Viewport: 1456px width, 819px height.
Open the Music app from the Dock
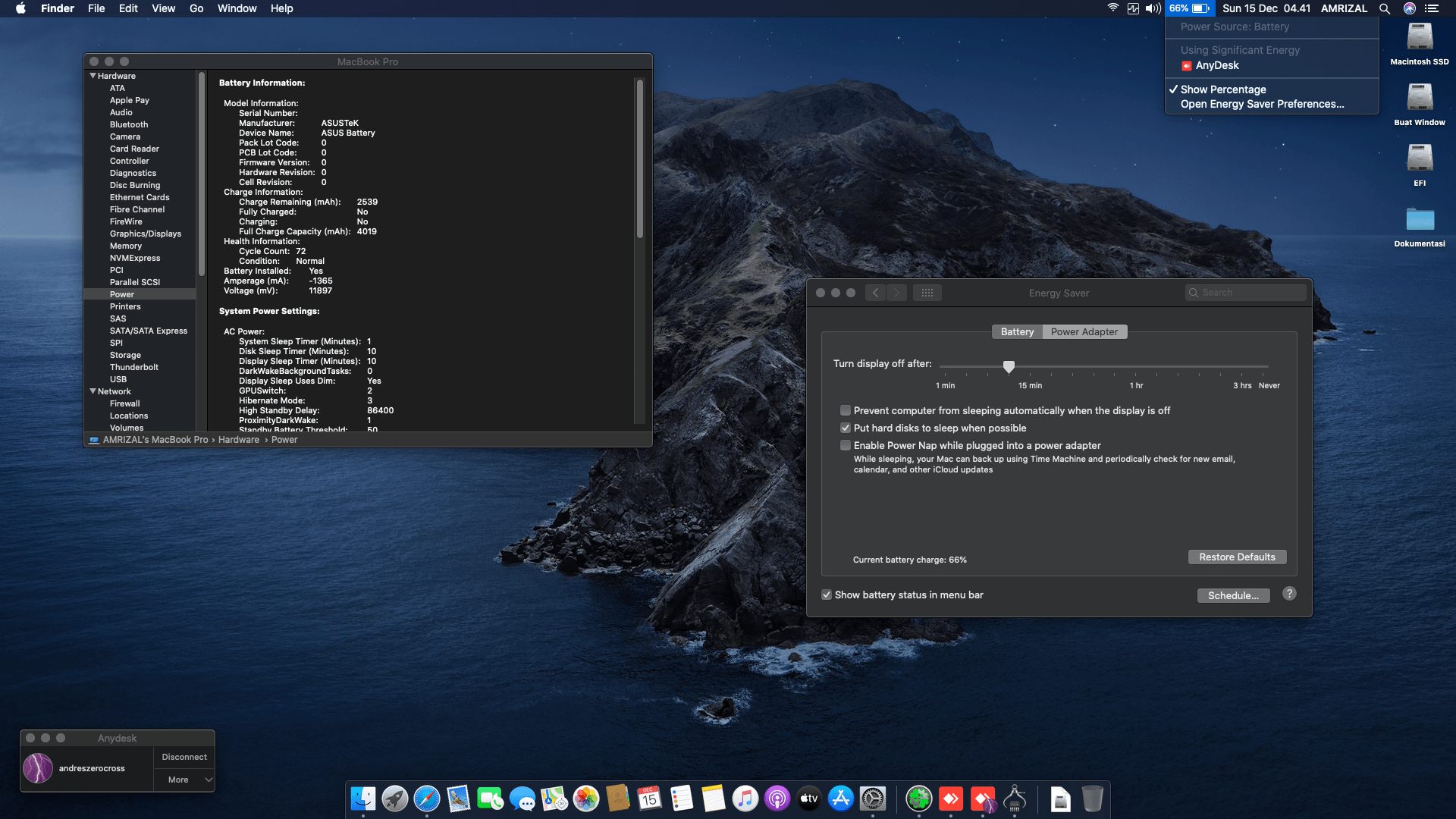[746, 799]
